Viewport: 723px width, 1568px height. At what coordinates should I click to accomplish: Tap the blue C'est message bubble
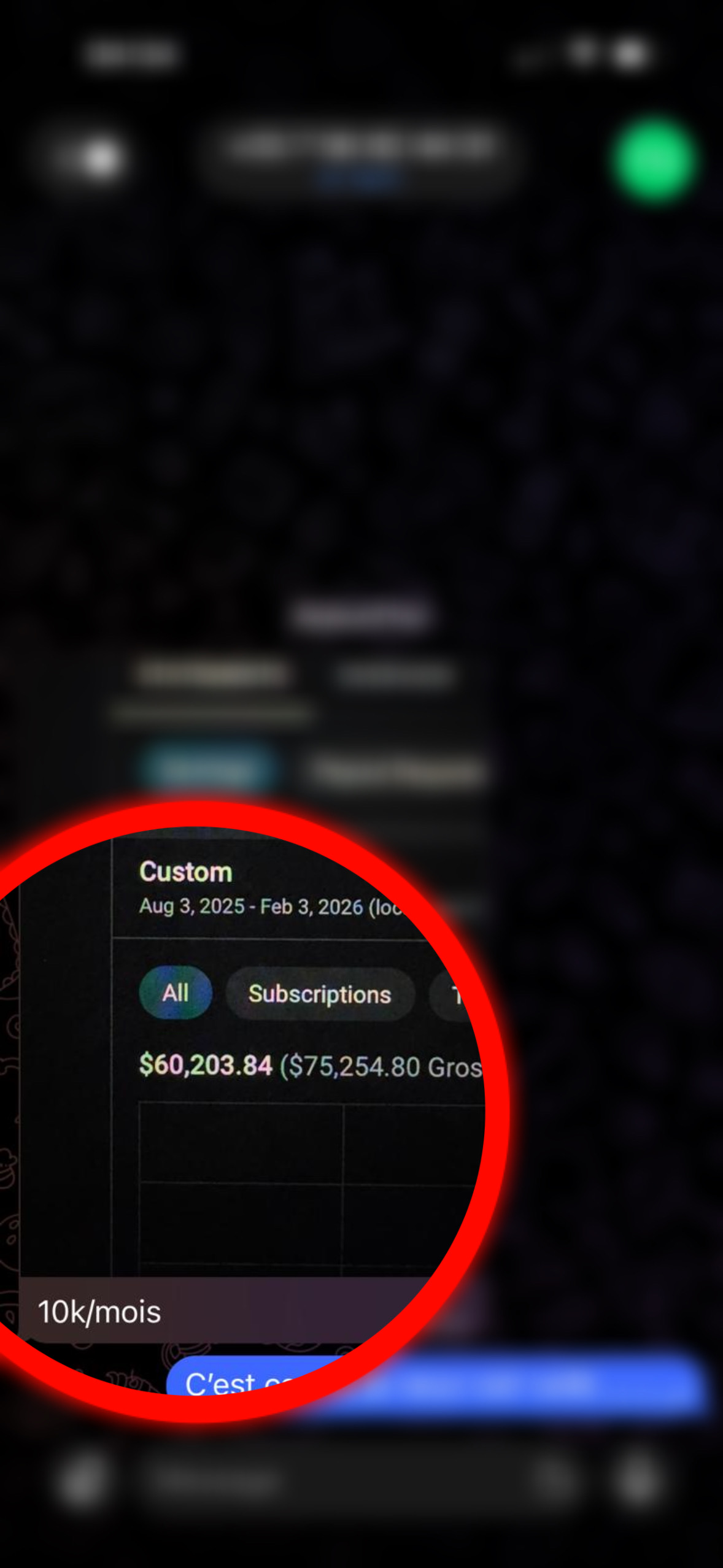[436, 1384]
